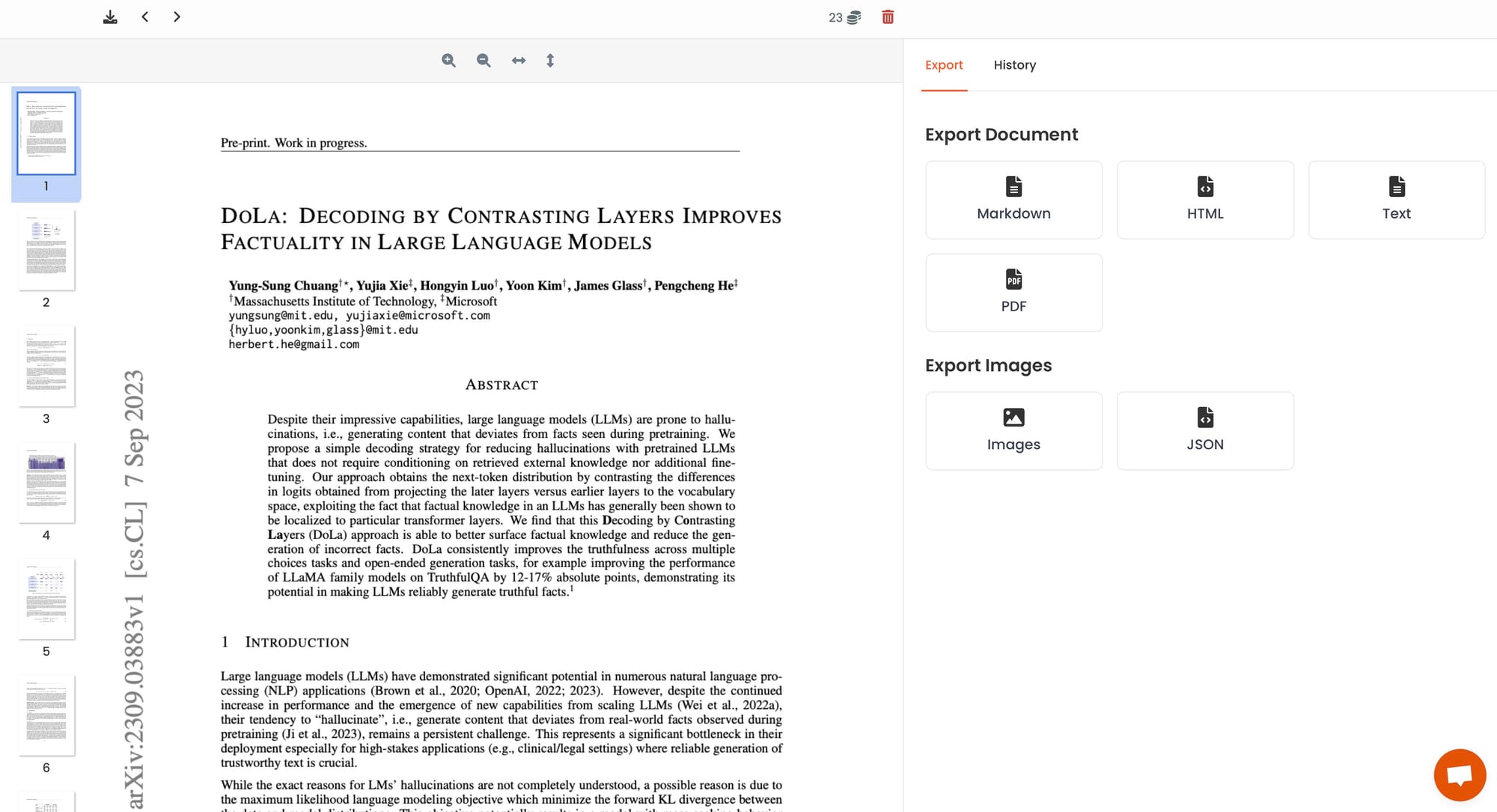This screenshot has width=1497, height=812.
Task: Export extracted Images
Action: point(1013,431)
